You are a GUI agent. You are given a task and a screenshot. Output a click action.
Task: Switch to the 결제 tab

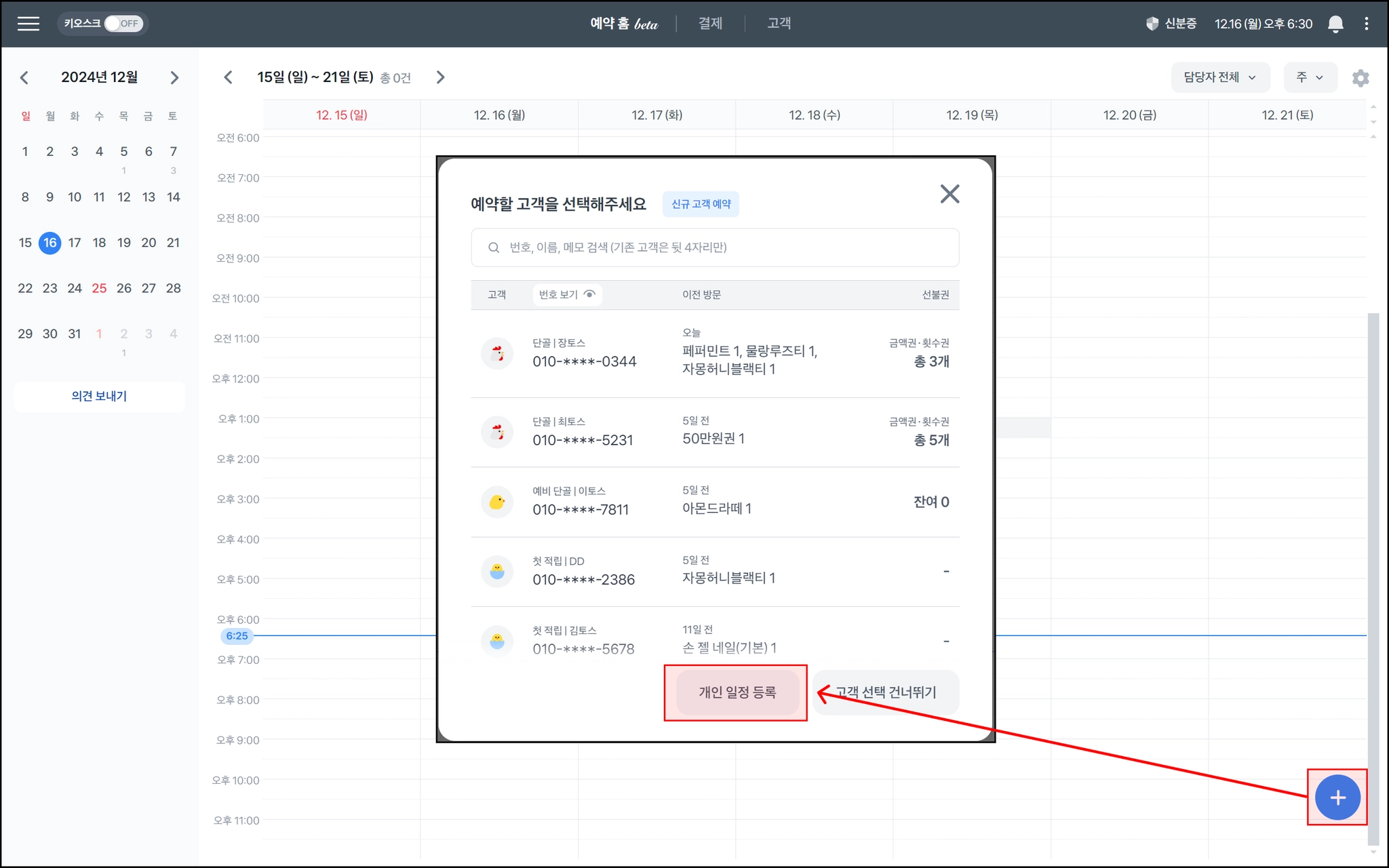pos(710,24)
